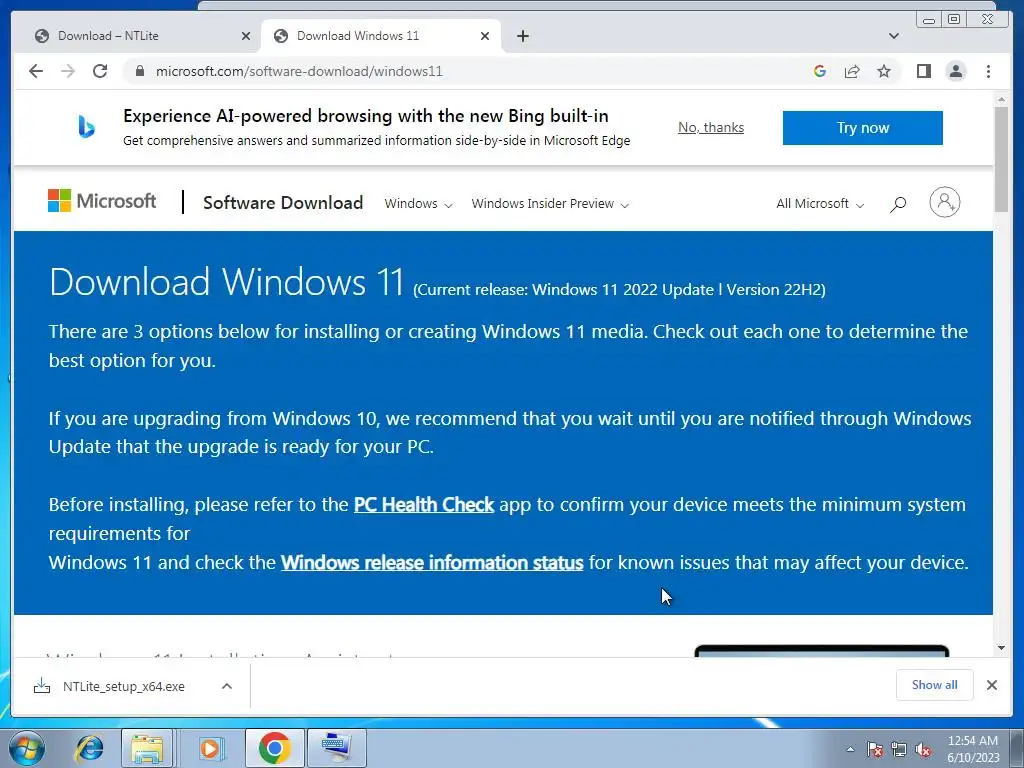
Task: Open the tab search chevron
Action: point(894,36)
